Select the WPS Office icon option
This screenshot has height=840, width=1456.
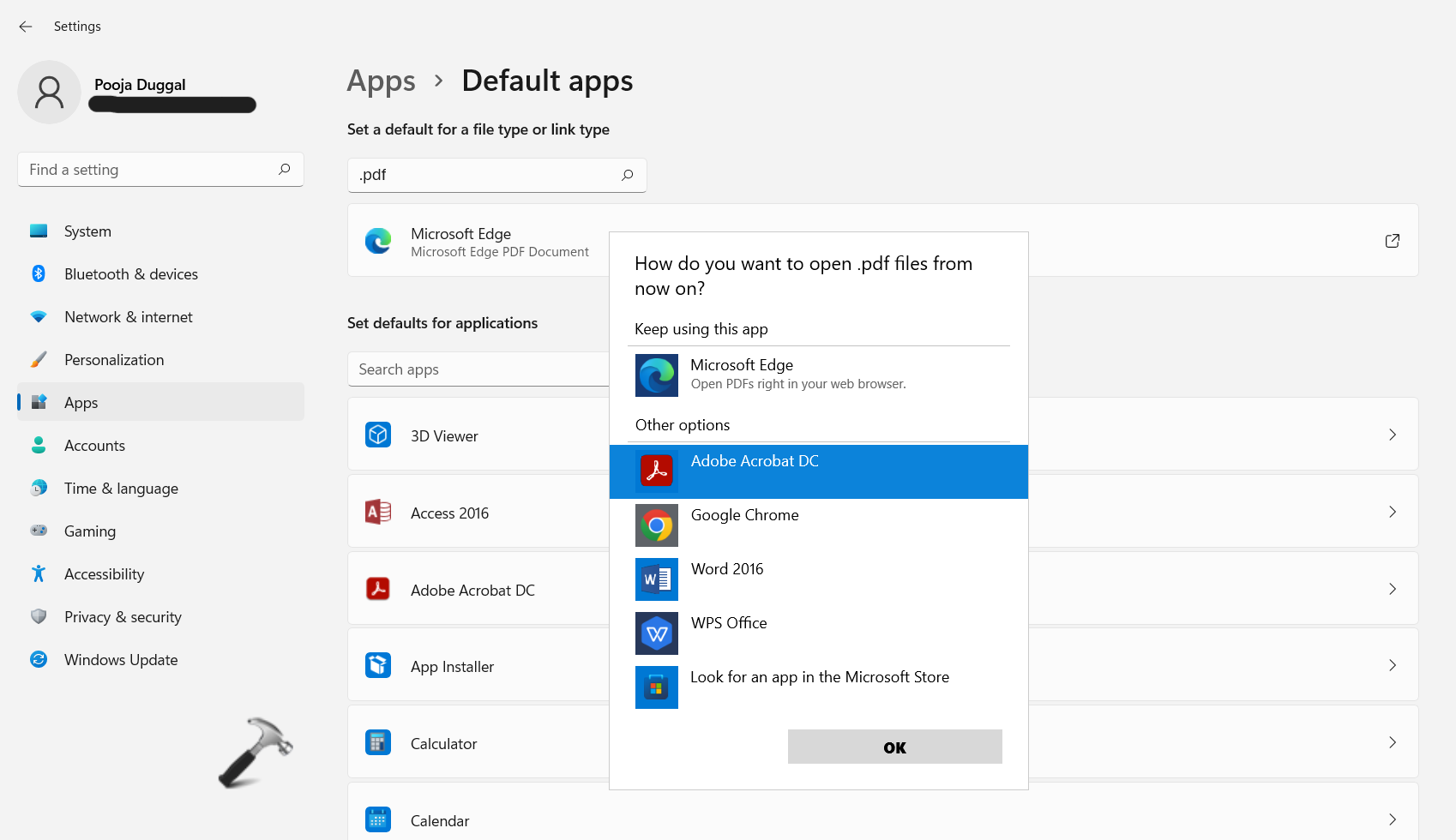[x=656, y=633]
